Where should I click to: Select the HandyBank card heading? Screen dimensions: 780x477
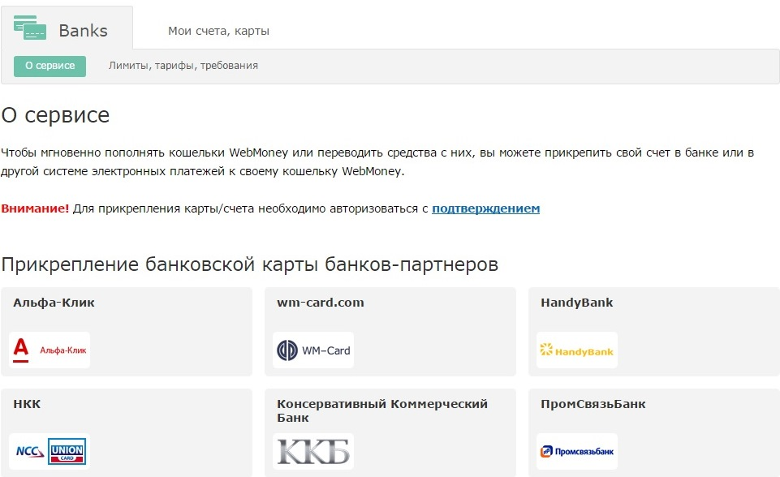[577, 303]
